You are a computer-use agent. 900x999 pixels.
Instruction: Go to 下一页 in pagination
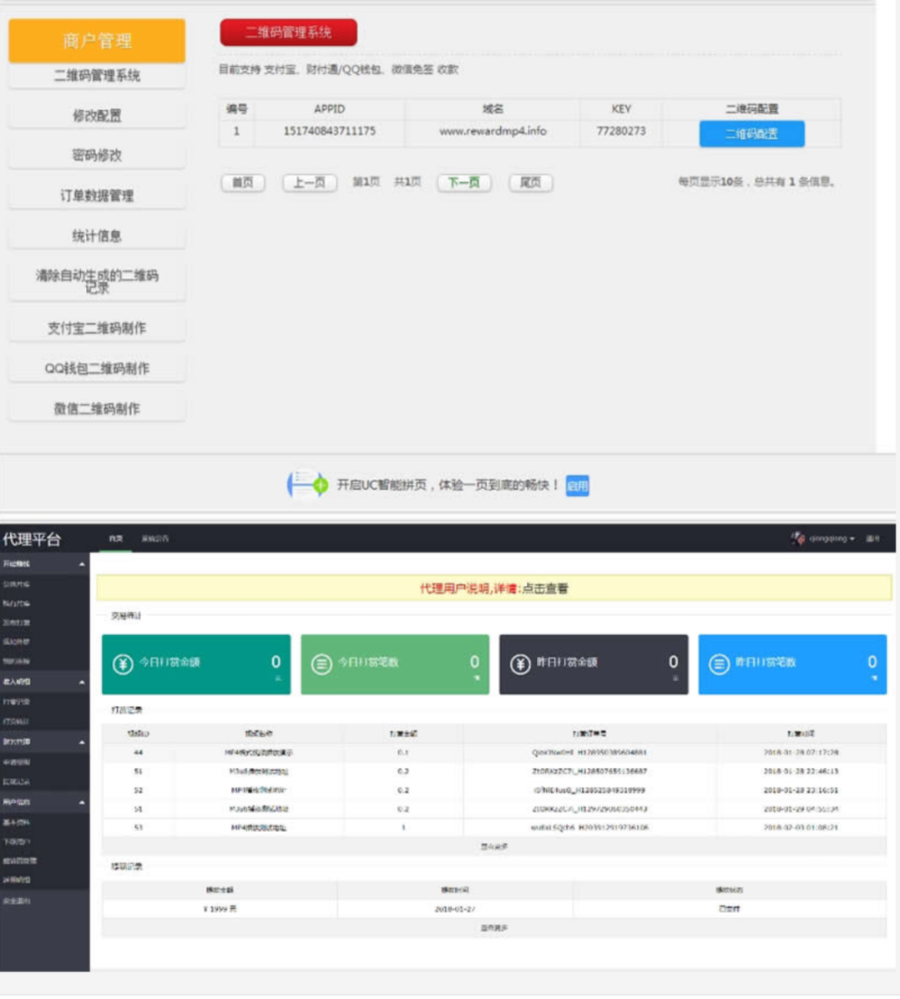[464, 183]
